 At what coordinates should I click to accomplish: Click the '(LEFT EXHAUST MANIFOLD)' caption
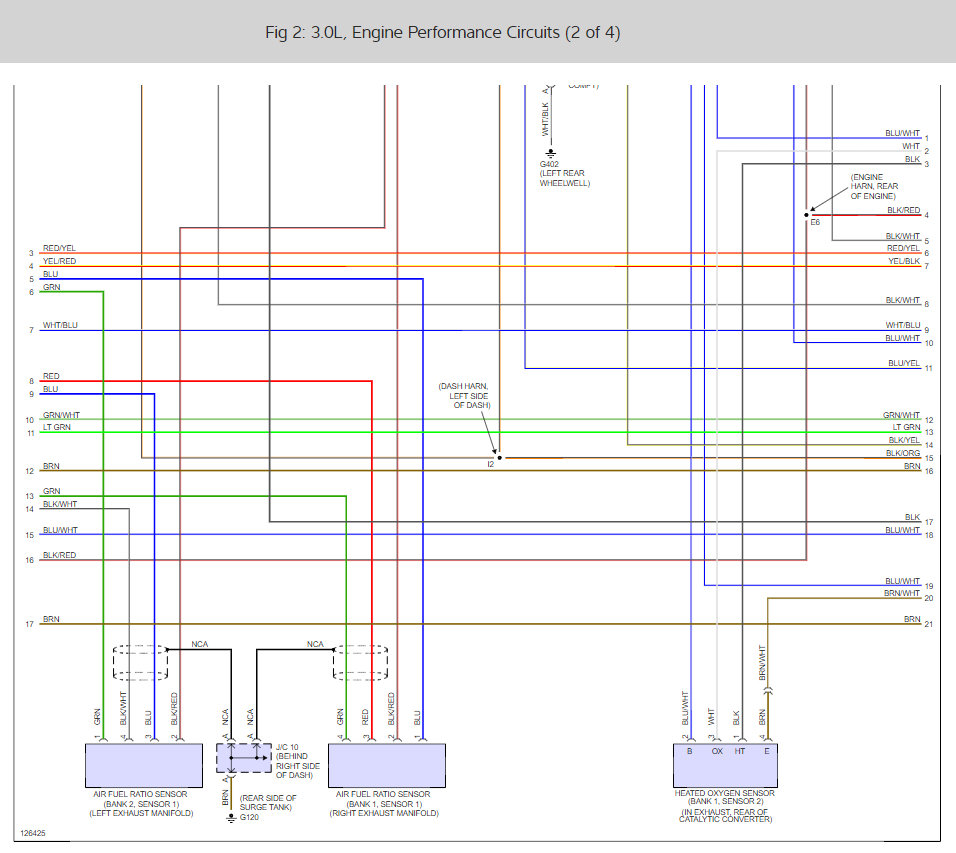pos(141,813)
